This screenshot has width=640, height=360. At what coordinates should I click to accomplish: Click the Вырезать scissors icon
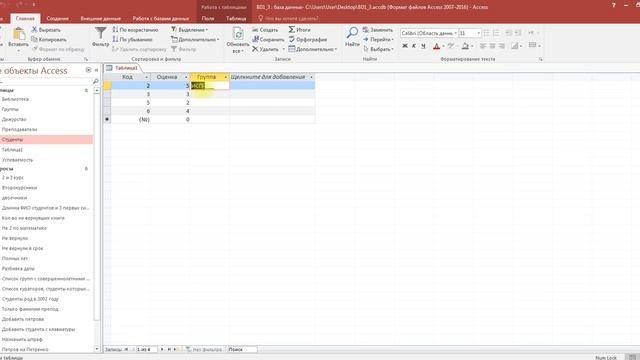pos(34,30)
